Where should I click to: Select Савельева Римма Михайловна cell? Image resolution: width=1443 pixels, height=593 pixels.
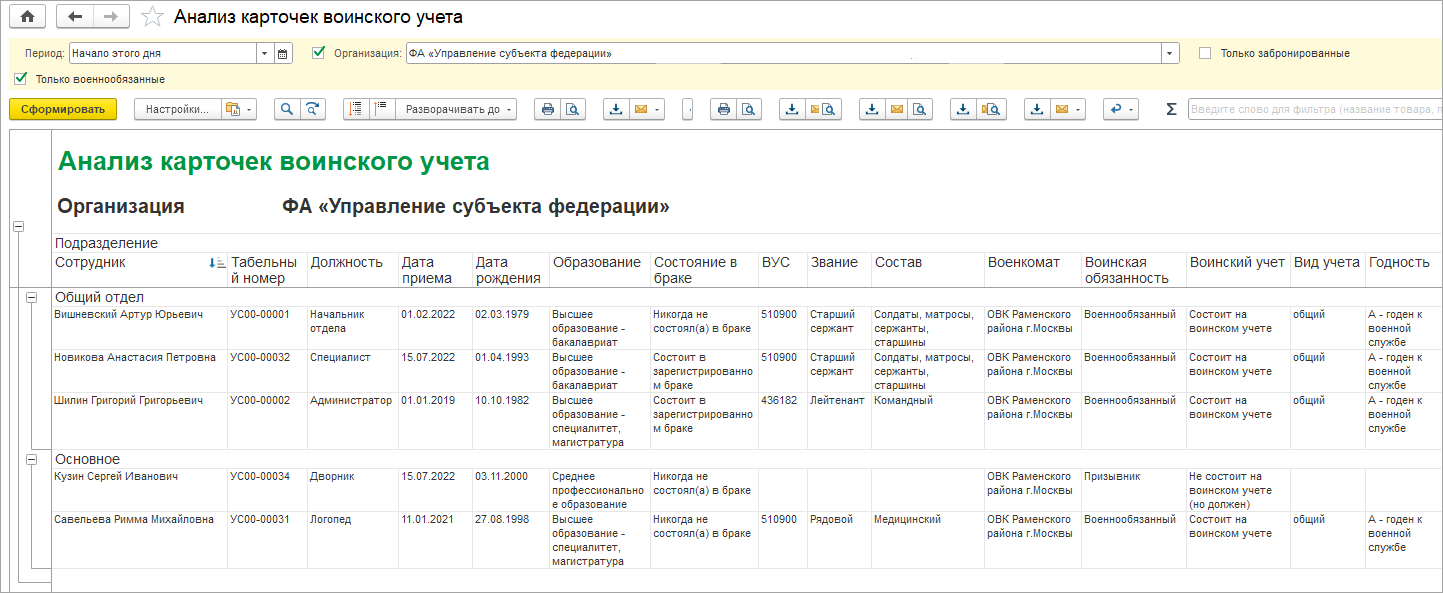coord(140,540)
